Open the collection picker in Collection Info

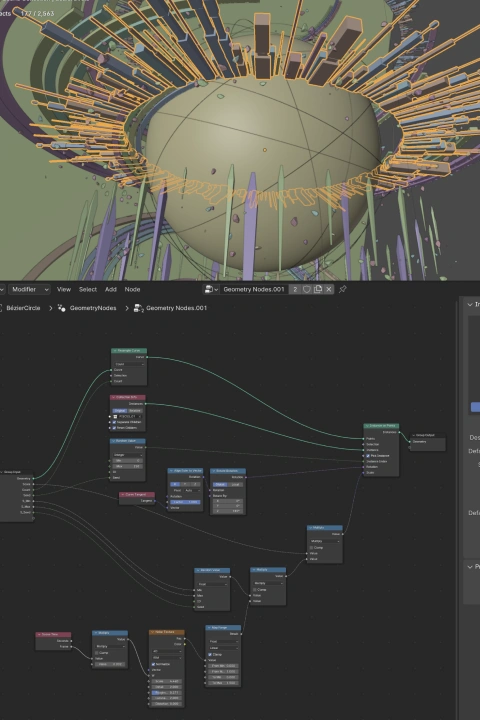(128, 416)
